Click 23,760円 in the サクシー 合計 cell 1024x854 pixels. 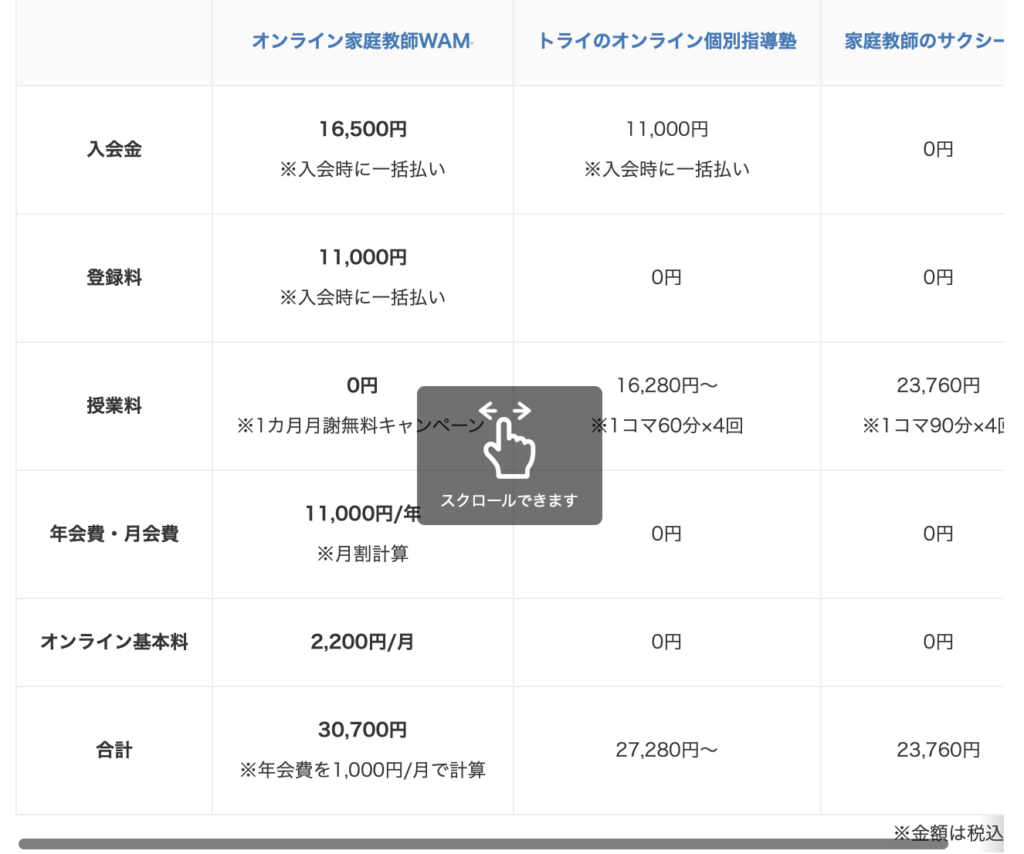(x=938, y=750)
